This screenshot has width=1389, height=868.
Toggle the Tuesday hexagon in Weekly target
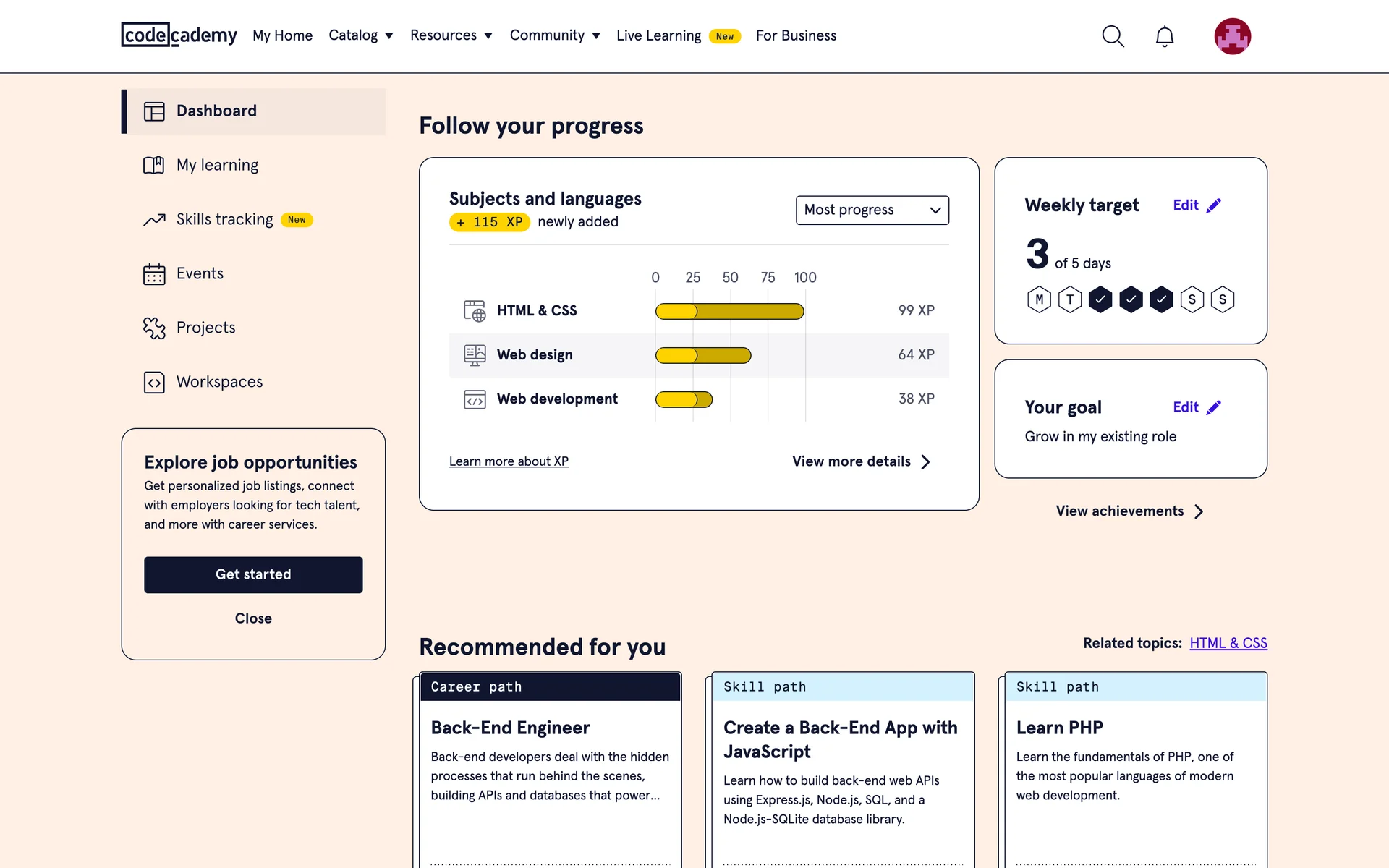pyautogui.click(x=1070, y=299)
